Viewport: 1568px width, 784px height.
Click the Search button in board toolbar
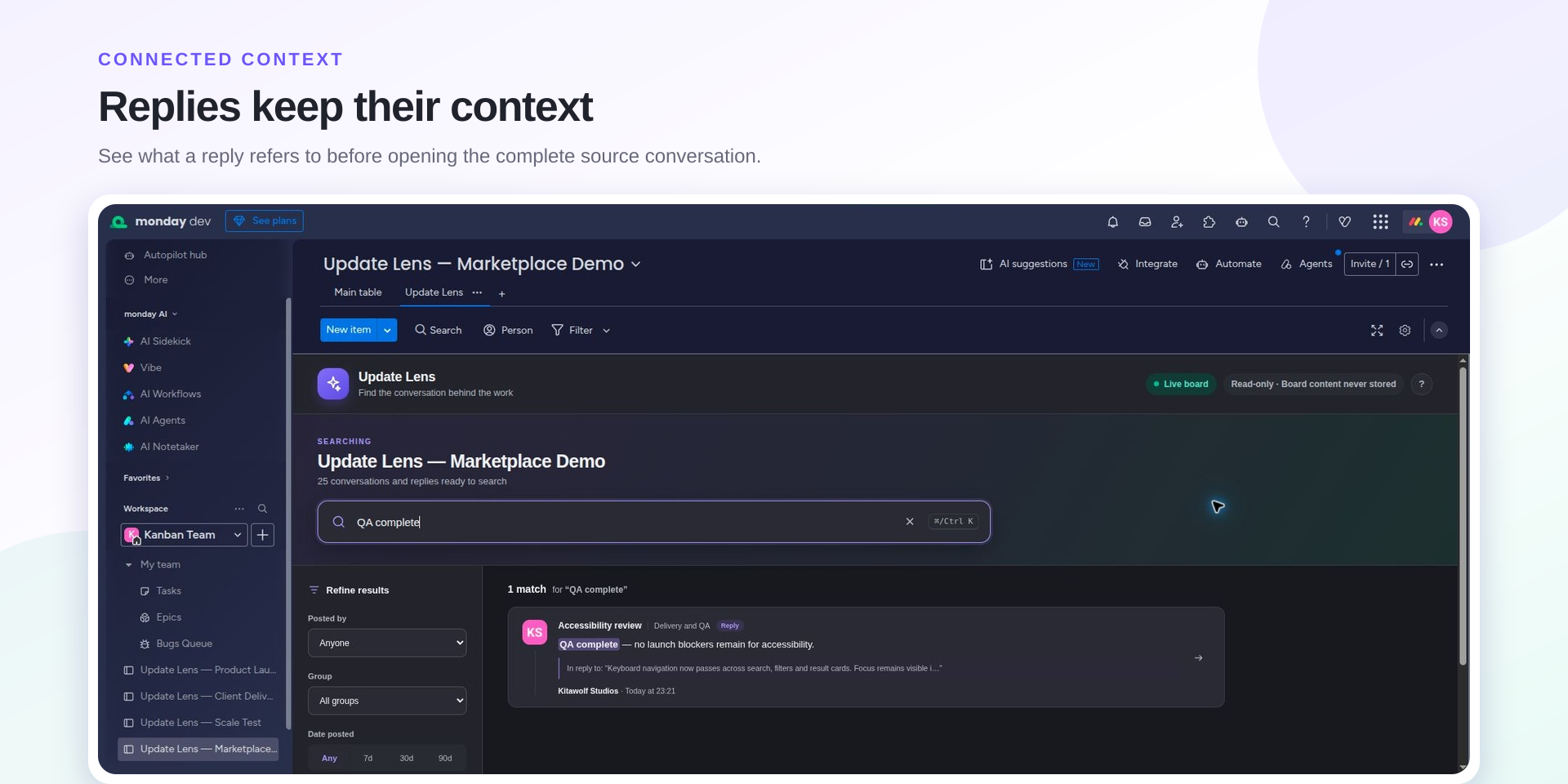(438, 331)
